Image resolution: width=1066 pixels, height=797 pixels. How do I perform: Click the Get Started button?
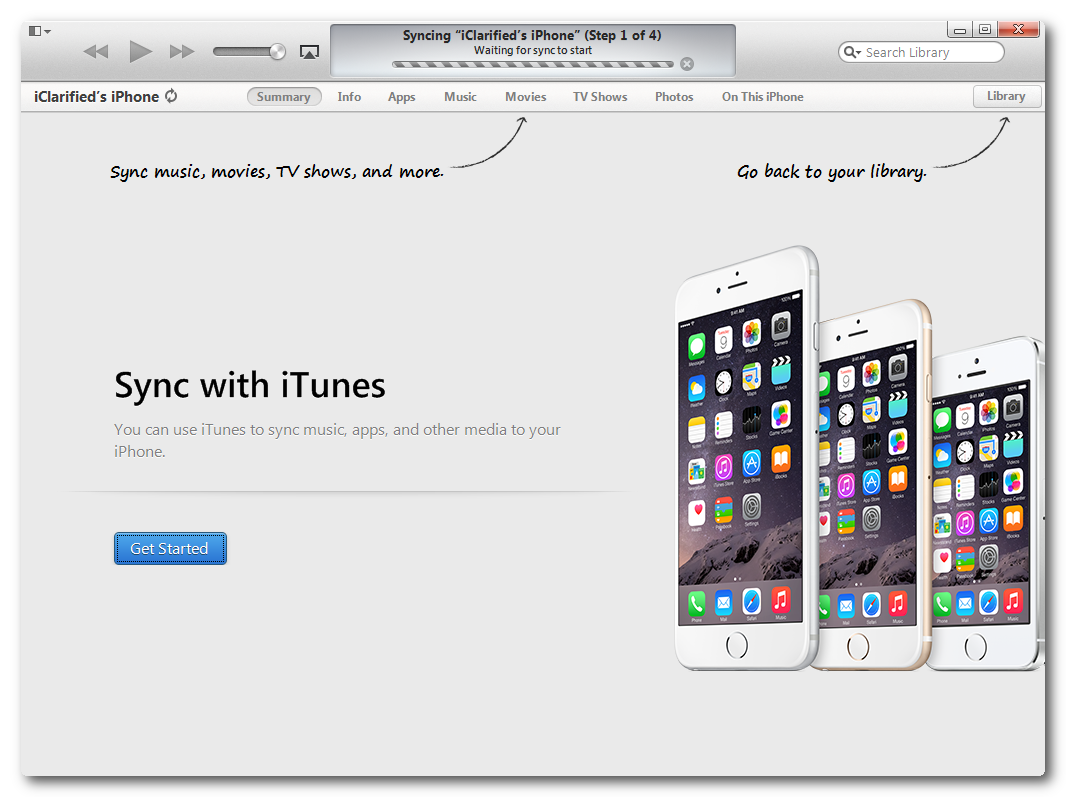[170, 548]
